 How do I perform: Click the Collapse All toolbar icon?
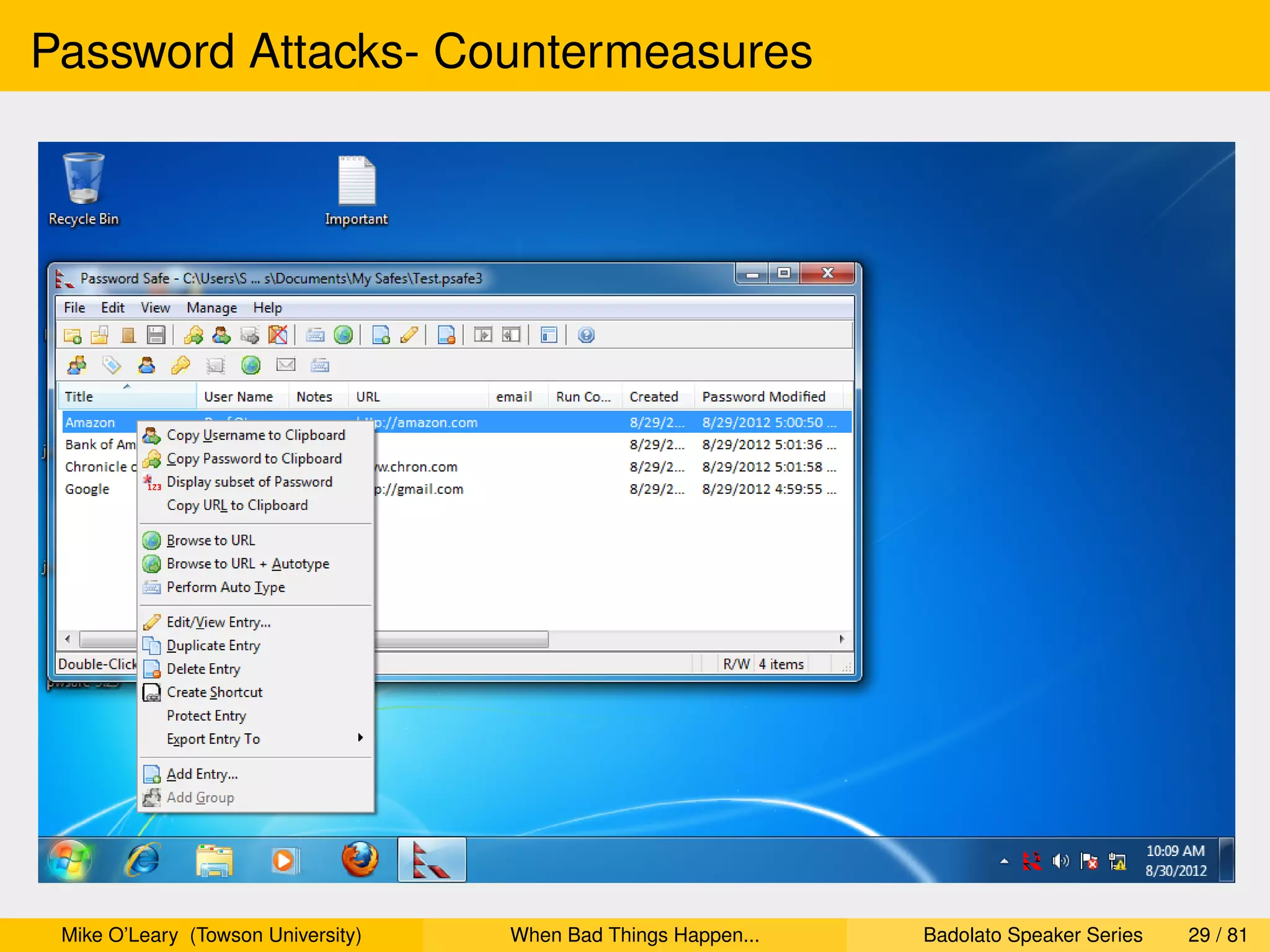(x=511, y=335)
